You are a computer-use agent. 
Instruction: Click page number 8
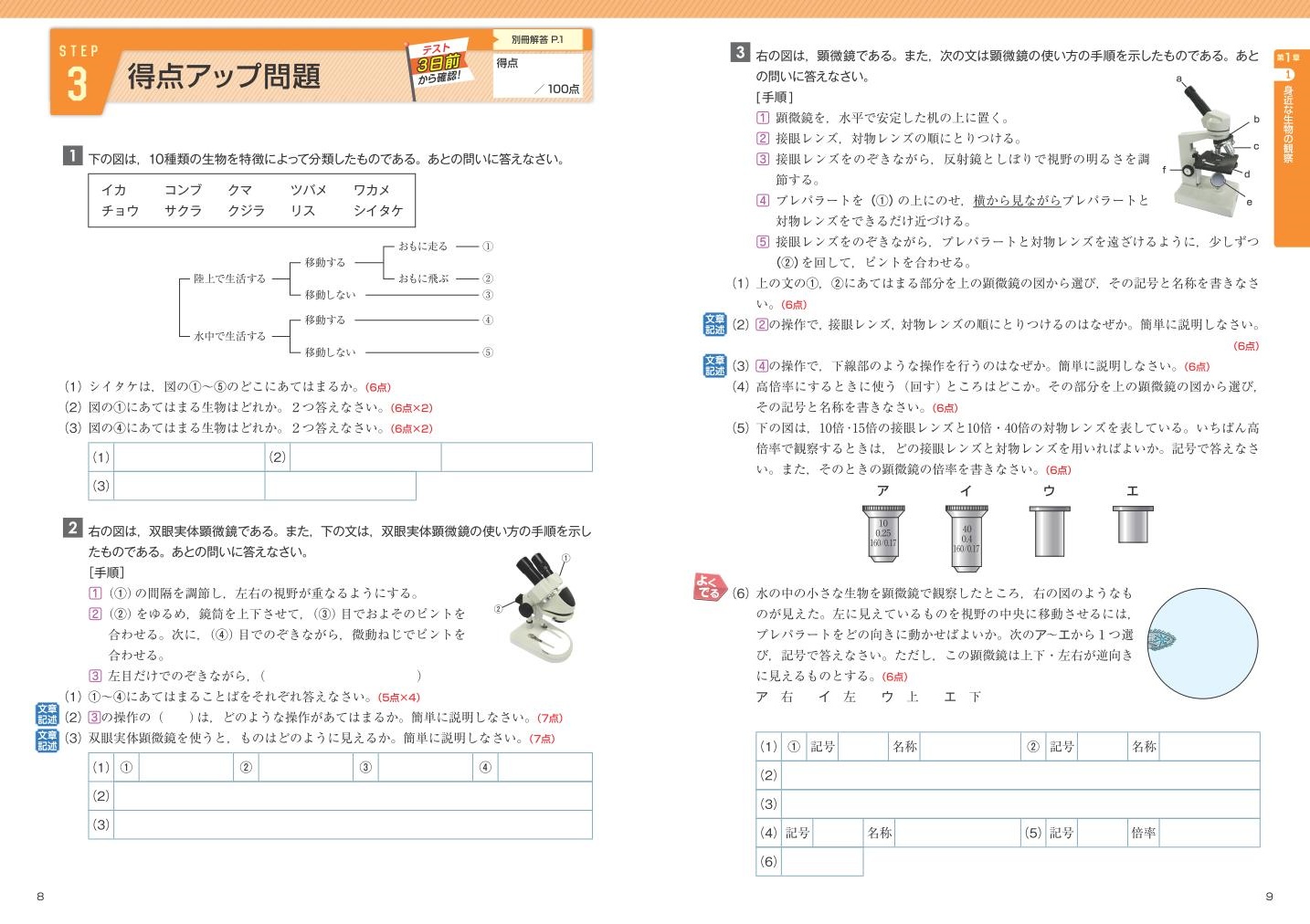point(40,897)
